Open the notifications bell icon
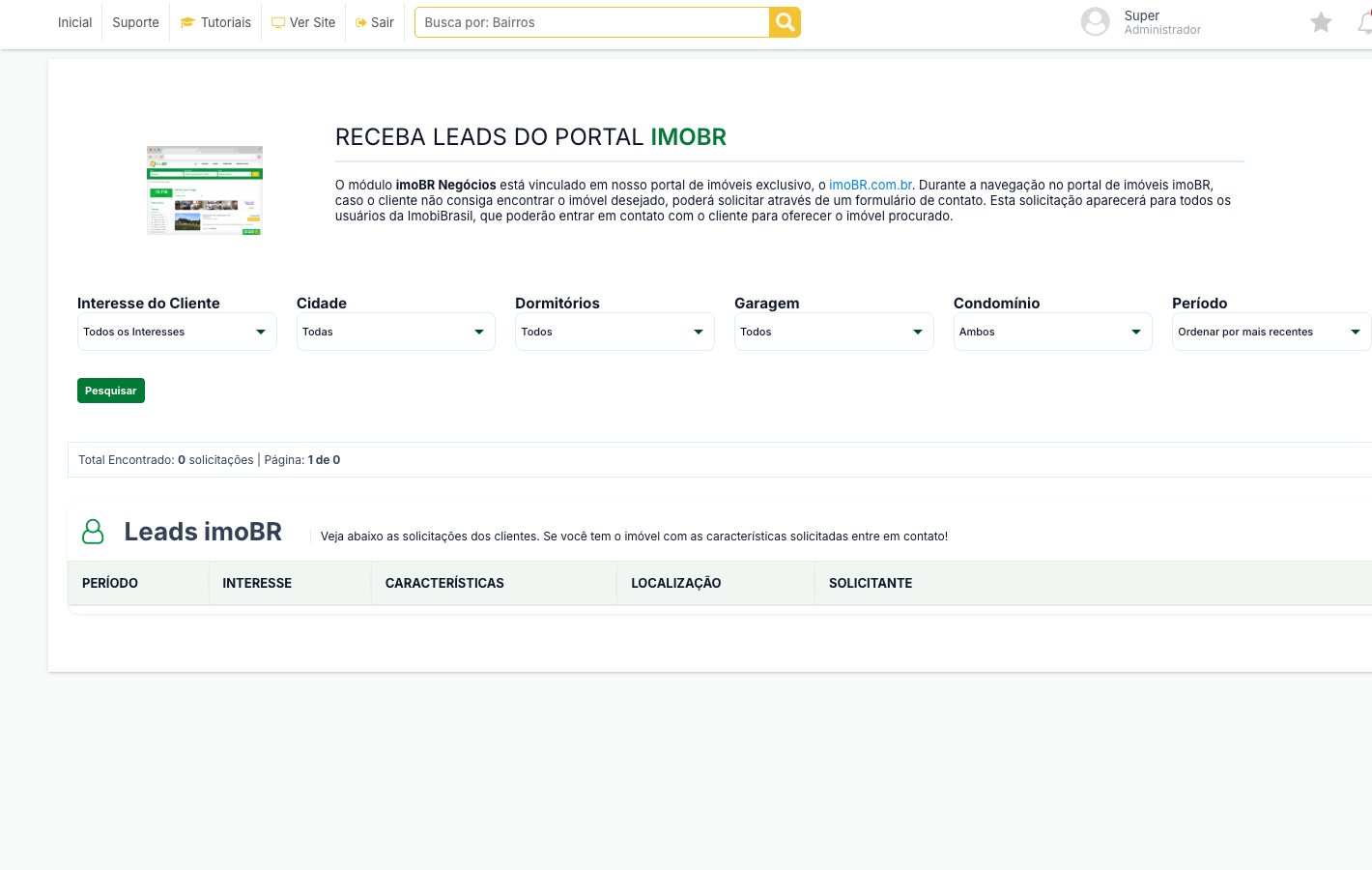This screenshot has width=1372, height=870. coord(1365,22)
